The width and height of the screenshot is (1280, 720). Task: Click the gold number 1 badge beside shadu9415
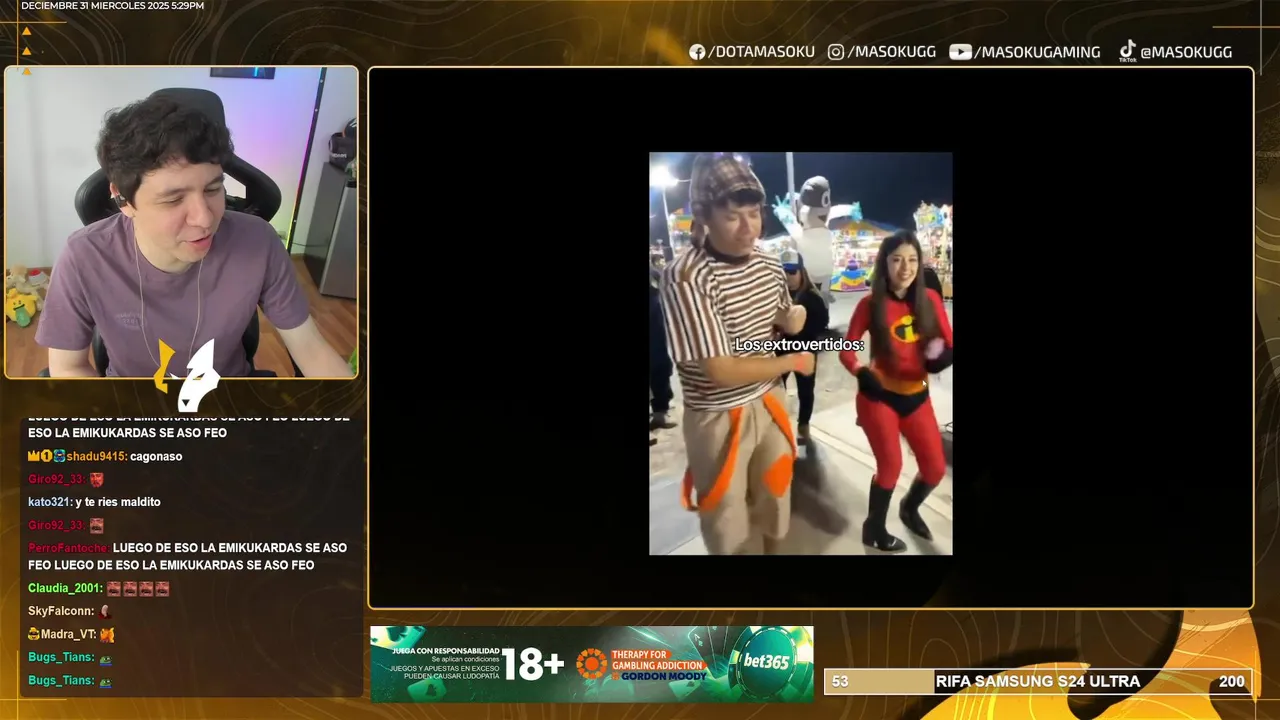coord(46,456)
